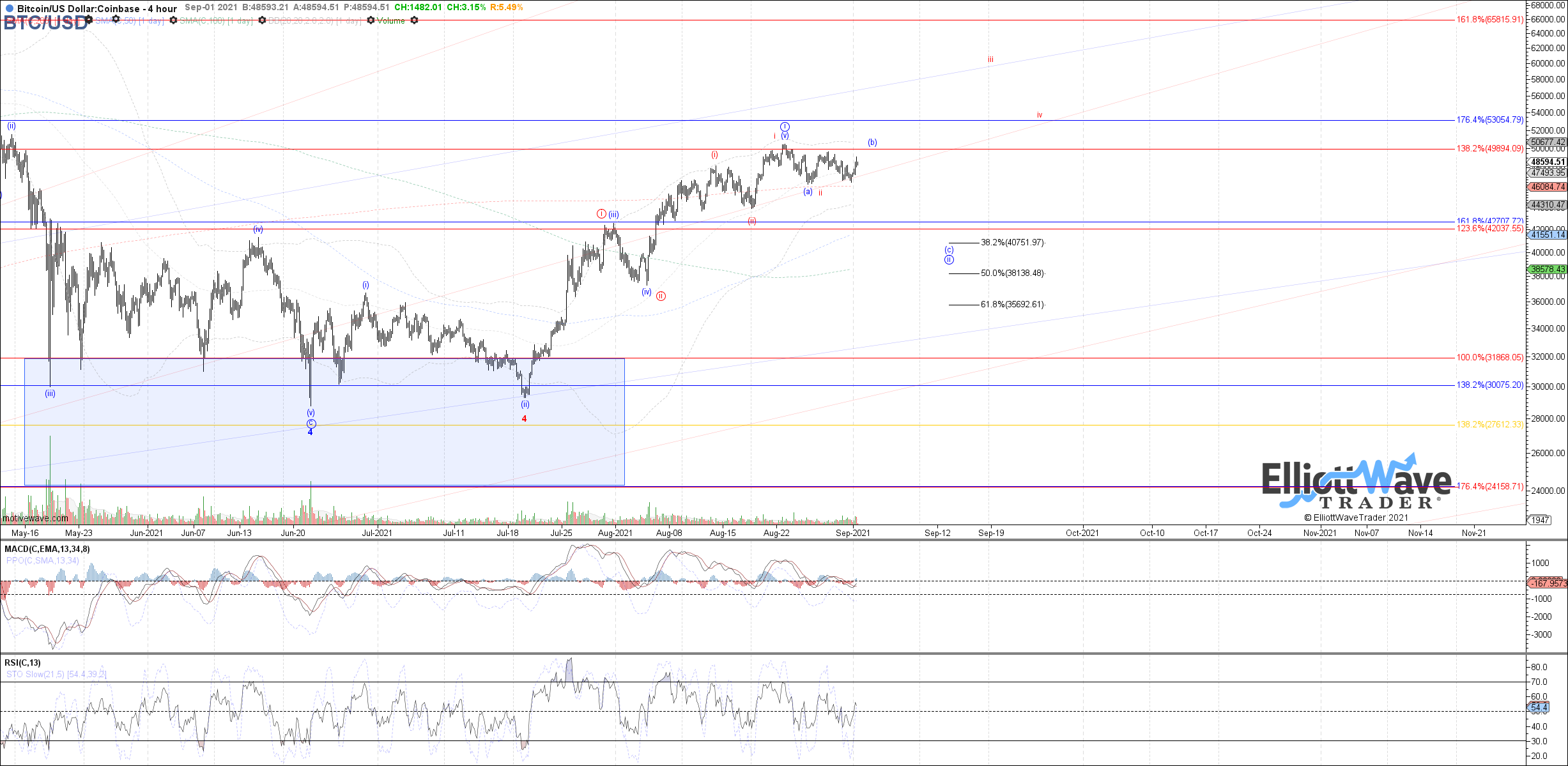Click the green 38578.43 price tag
Image resolution: width=1568 pixels, height=766 pixels.
[x=1547, y=270]
